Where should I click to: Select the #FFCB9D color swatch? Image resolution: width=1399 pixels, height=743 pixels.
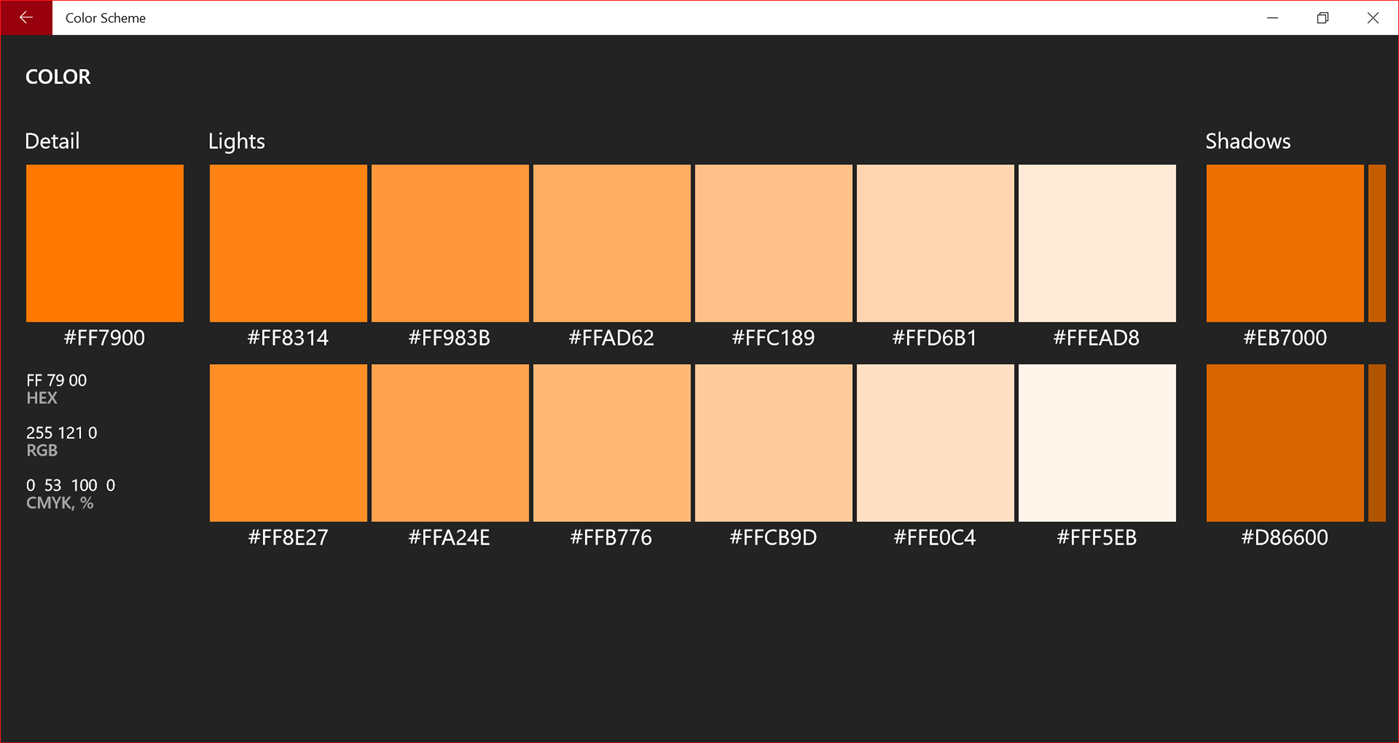click(773, 442)
